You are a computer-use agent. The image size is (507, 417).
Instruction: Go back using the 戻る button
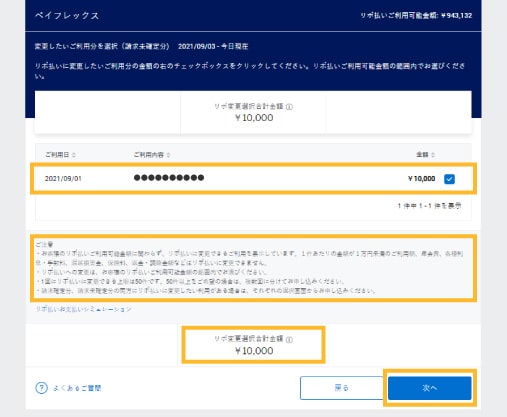[x=342, y=388]
